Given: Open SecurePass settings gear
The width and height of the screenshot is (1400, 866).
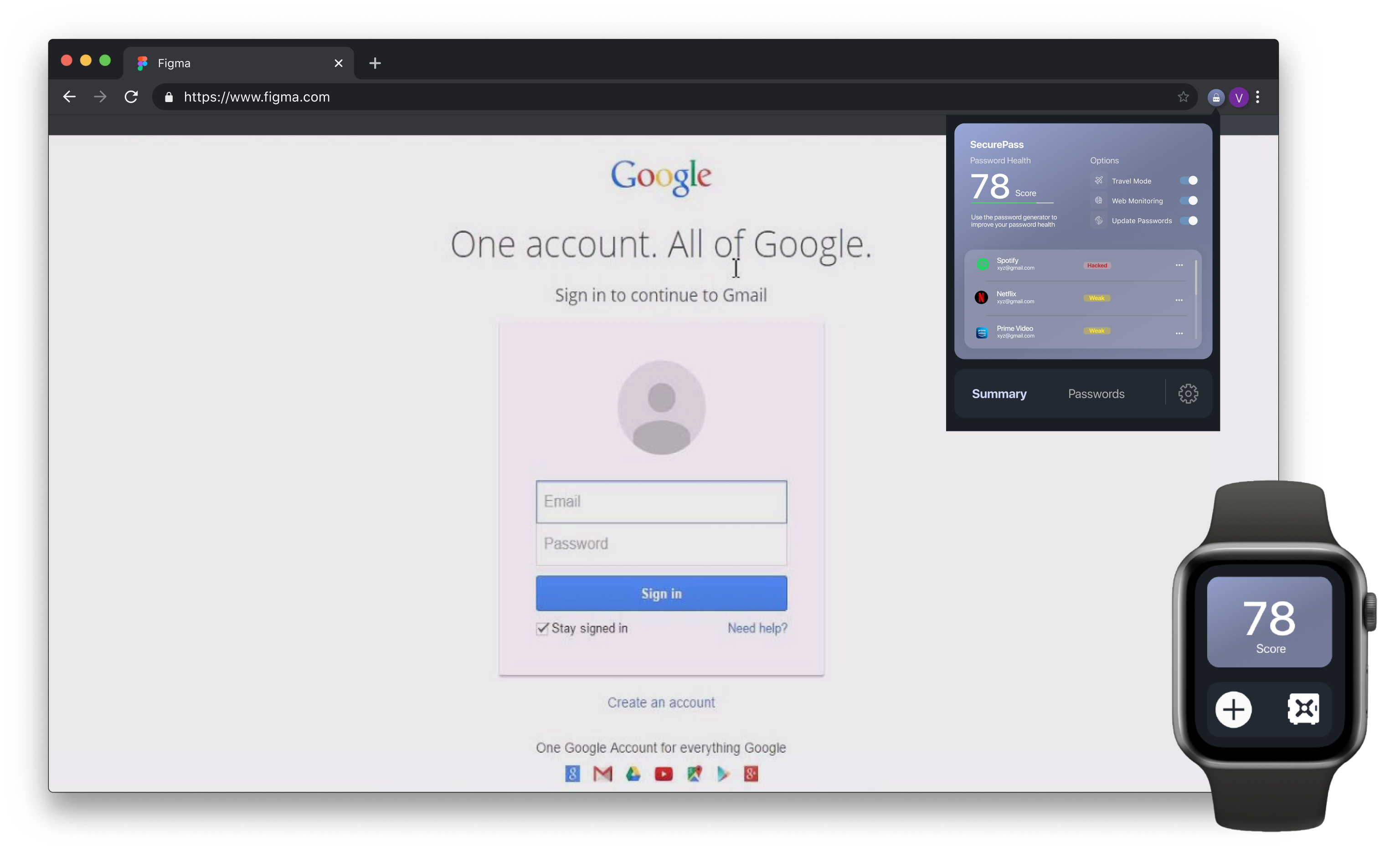Looking at the screenshot, I should point(1188,394).
